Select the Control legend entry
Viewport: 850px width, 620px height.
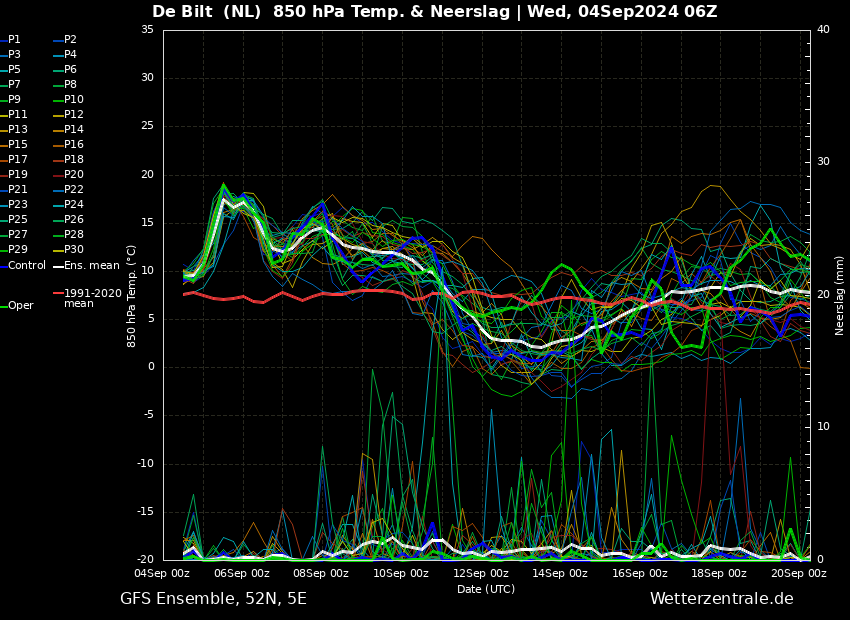click(x=27, y=265)
